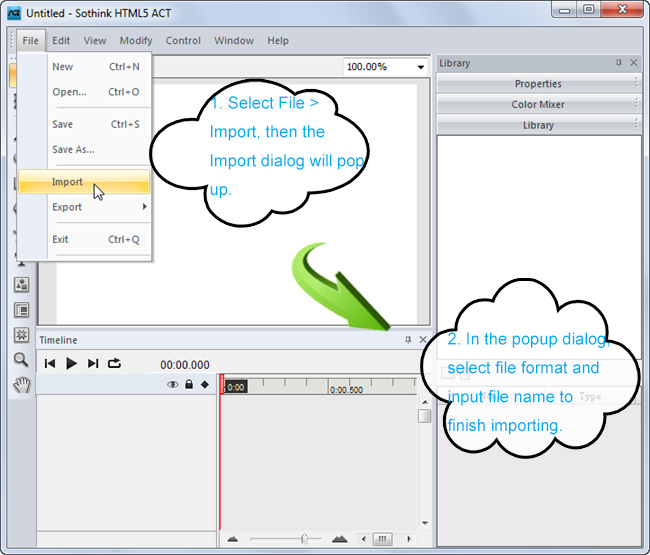Click the timeline horizontal scrollbar thumb
The image size is (650, 555).
(382, 539)
